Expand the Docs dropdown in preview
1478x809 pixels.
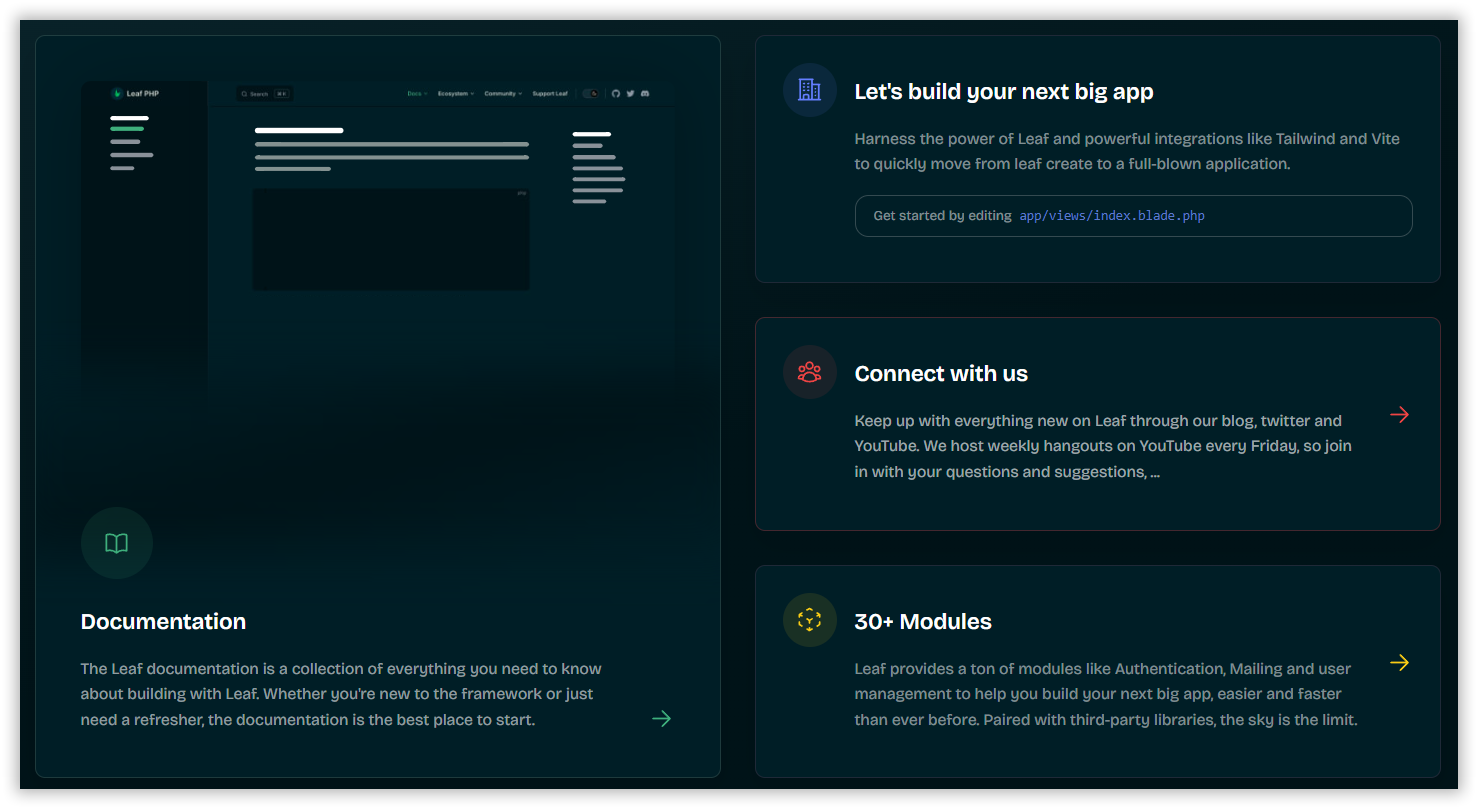click(416, 94)
